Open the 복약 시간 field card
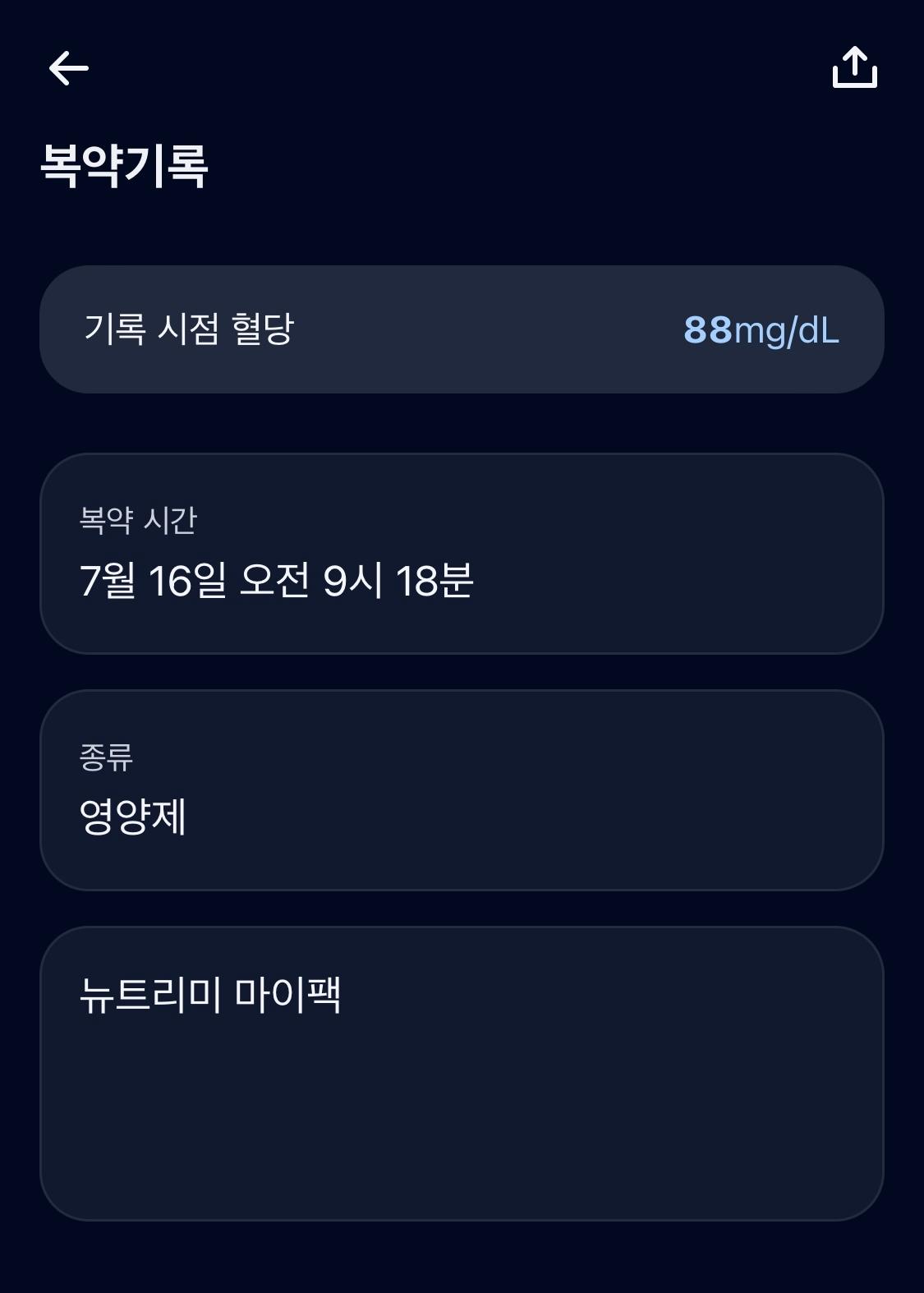 point(462,554)
